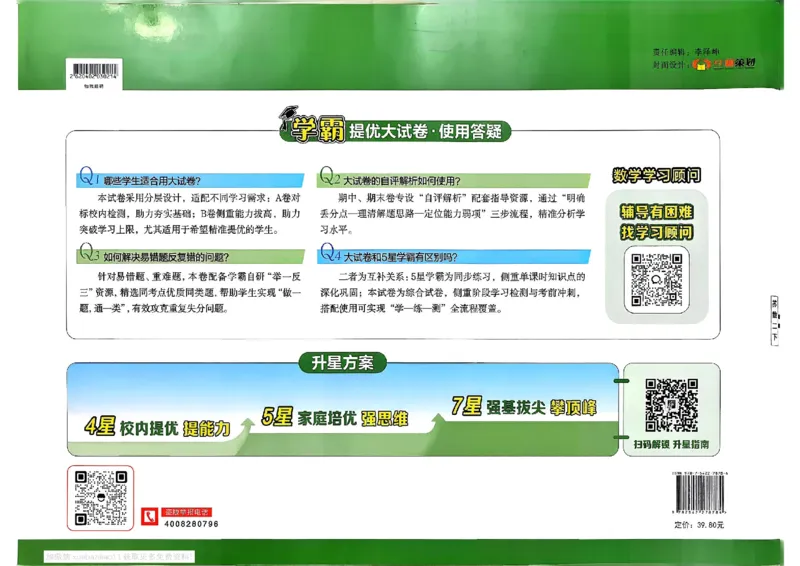The image size is (800, 566).
Task: Click the 责任编辑 credit line
Action: click(x=686, y=52)
